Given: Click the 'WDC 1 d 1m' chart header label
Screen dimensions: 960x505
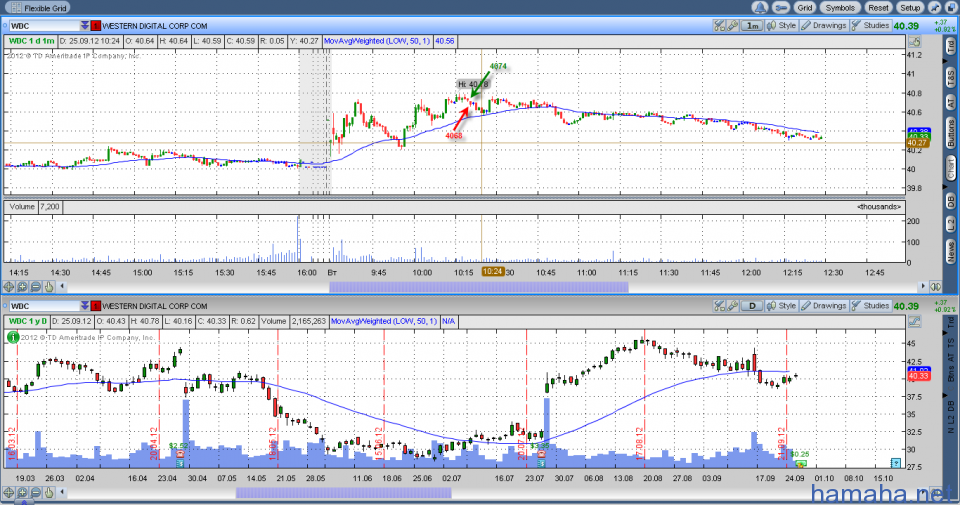Looking at the screenshot, I should [x=31, y=41].
